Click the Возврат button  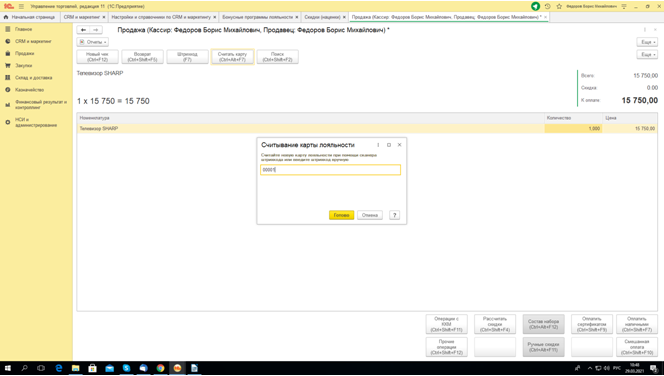point(142,57)
